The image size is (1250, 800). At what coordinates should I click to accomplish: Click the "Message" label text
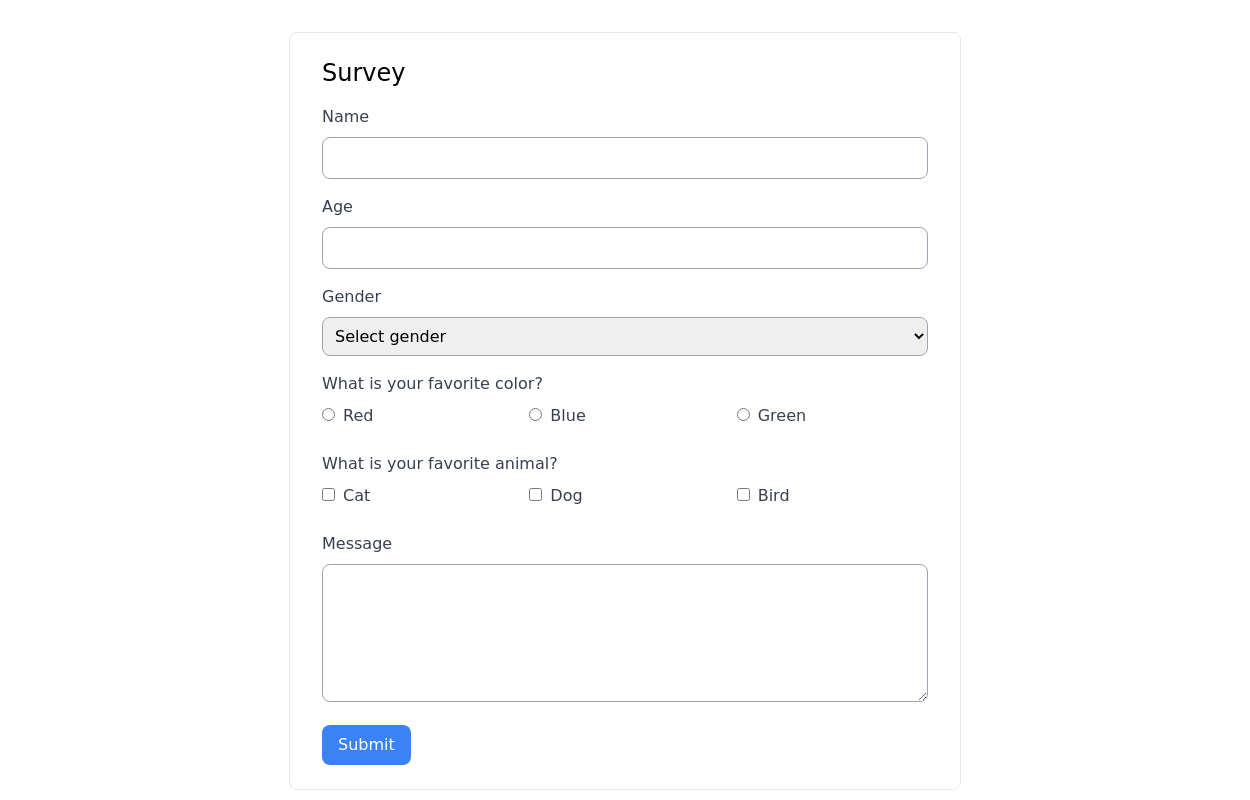click(357, 544)
